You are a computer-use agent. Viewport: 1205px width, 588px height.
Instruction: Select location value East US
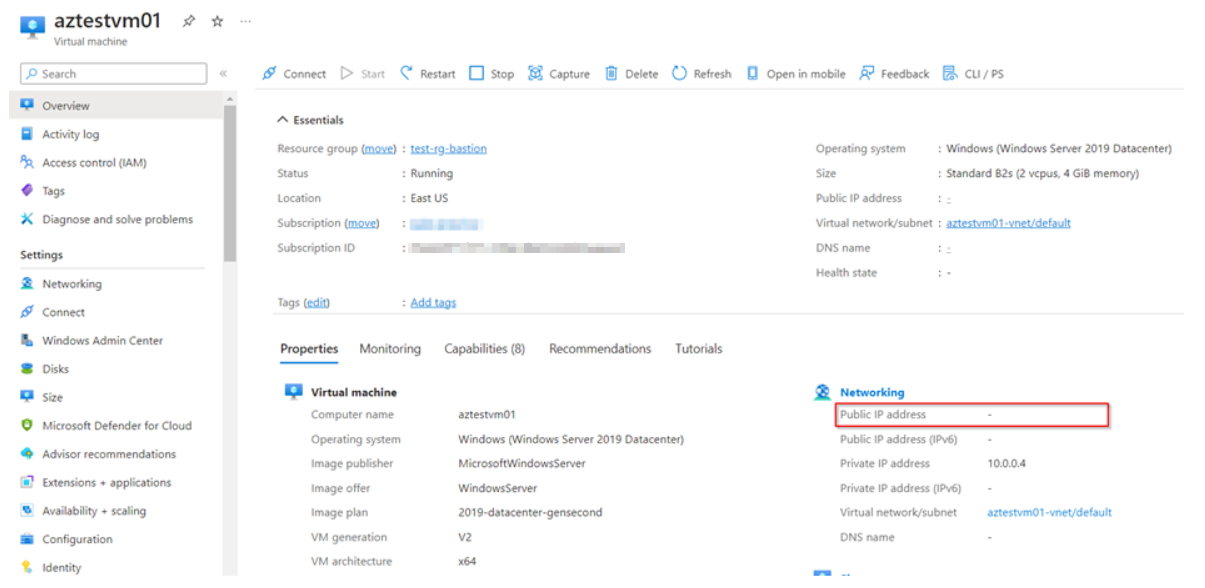tap(429, 198)
